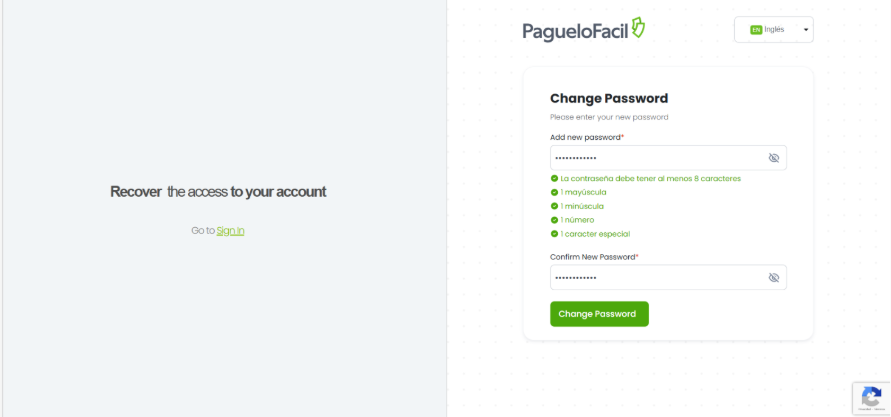The image size is (891, 417).
Task: Focus the Confirm New Password input field
Action: click(x=655, y=277)
